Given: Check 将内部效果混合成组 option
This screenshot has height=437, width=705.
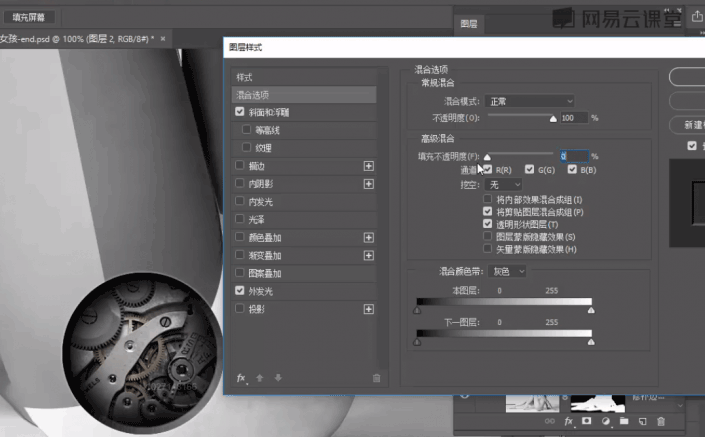Looking at the screenshot, I should (x=487, y=199).
